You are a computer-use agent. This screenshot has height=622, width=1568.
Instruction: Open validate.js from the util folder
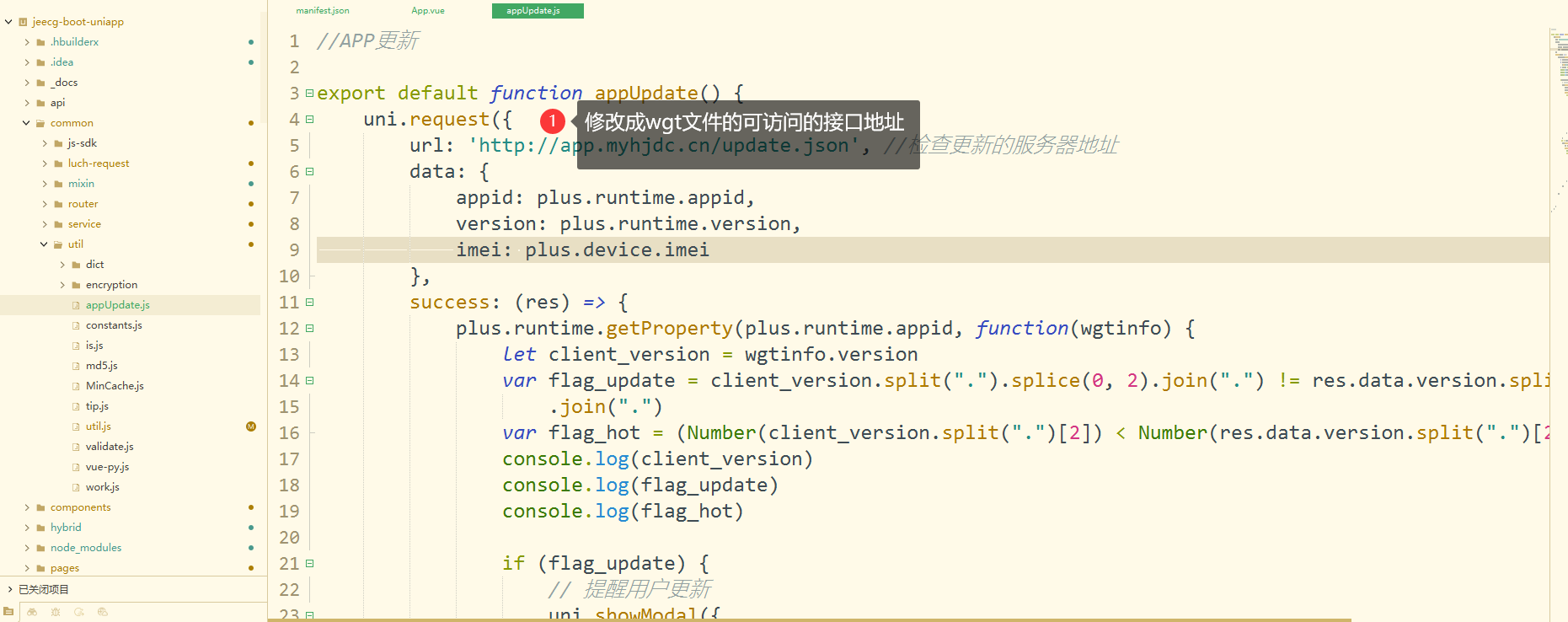pyautogui.click(x=110, y=447)
